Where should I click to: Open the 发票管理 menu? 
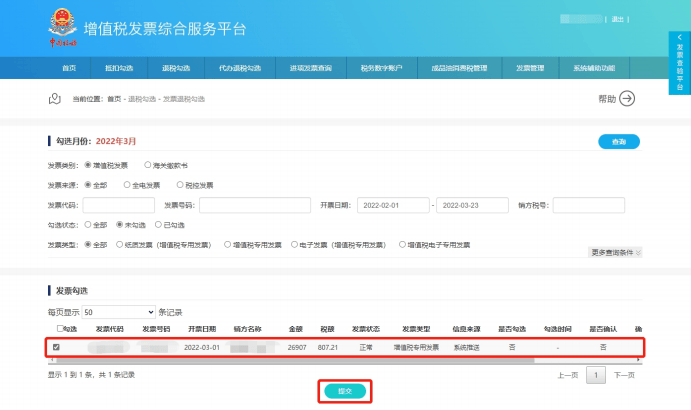tap(530, 68)
